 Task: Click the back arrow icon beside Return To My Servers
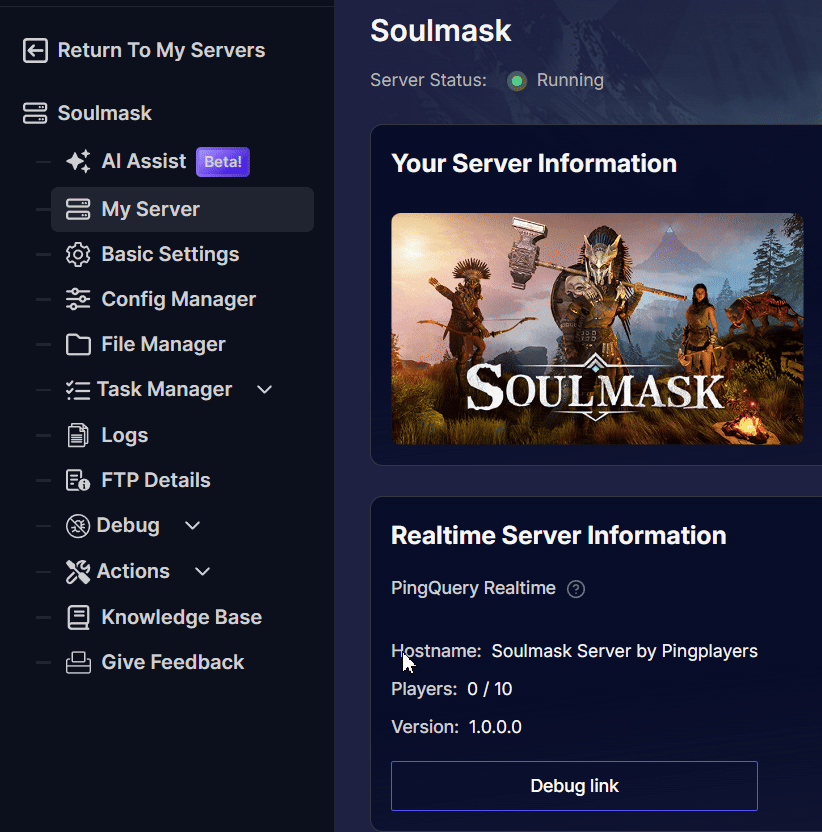(x=35, y=50)
